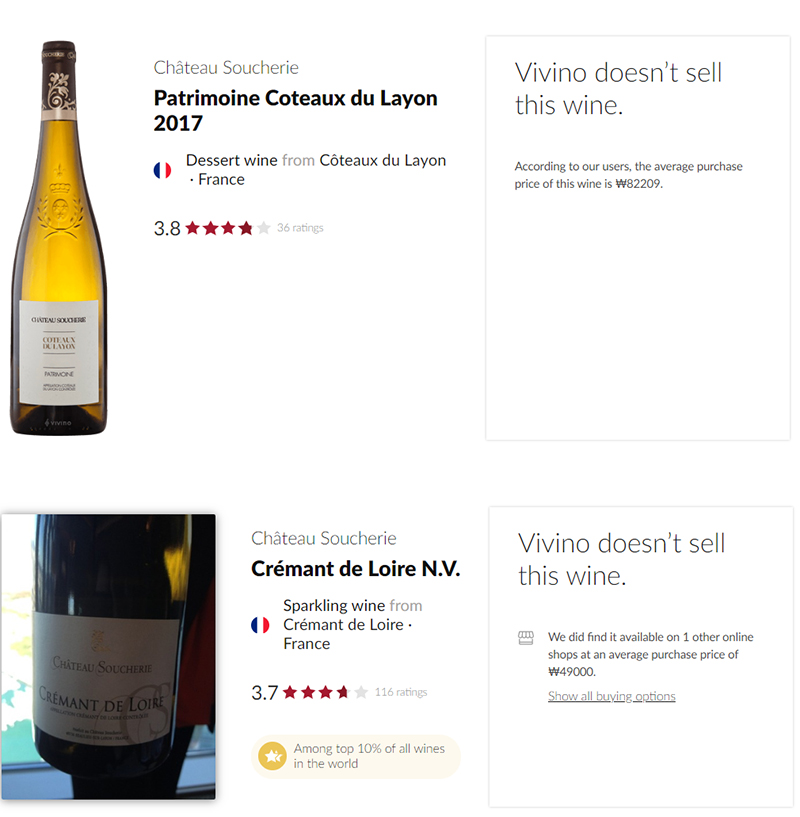Click the Dessert wine type link
800x817 pixels.
click(x=231, y=160)
